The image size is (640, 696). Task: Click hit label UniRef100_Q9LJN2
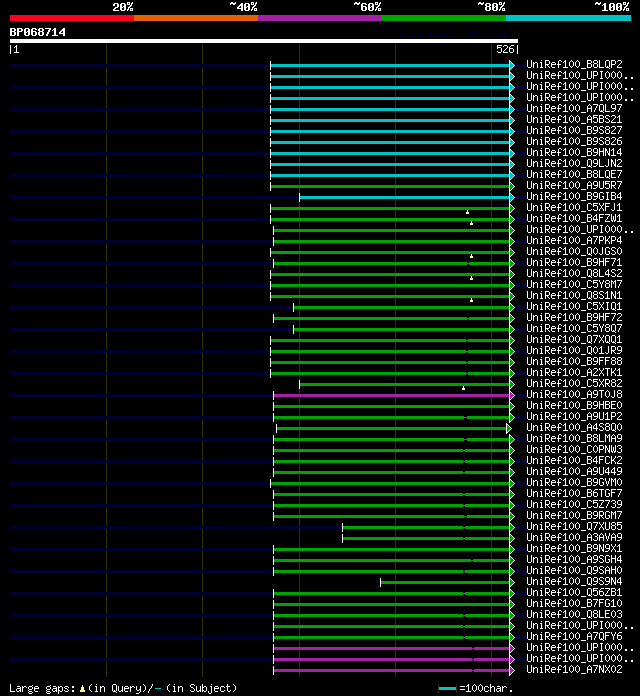point(574,163)
